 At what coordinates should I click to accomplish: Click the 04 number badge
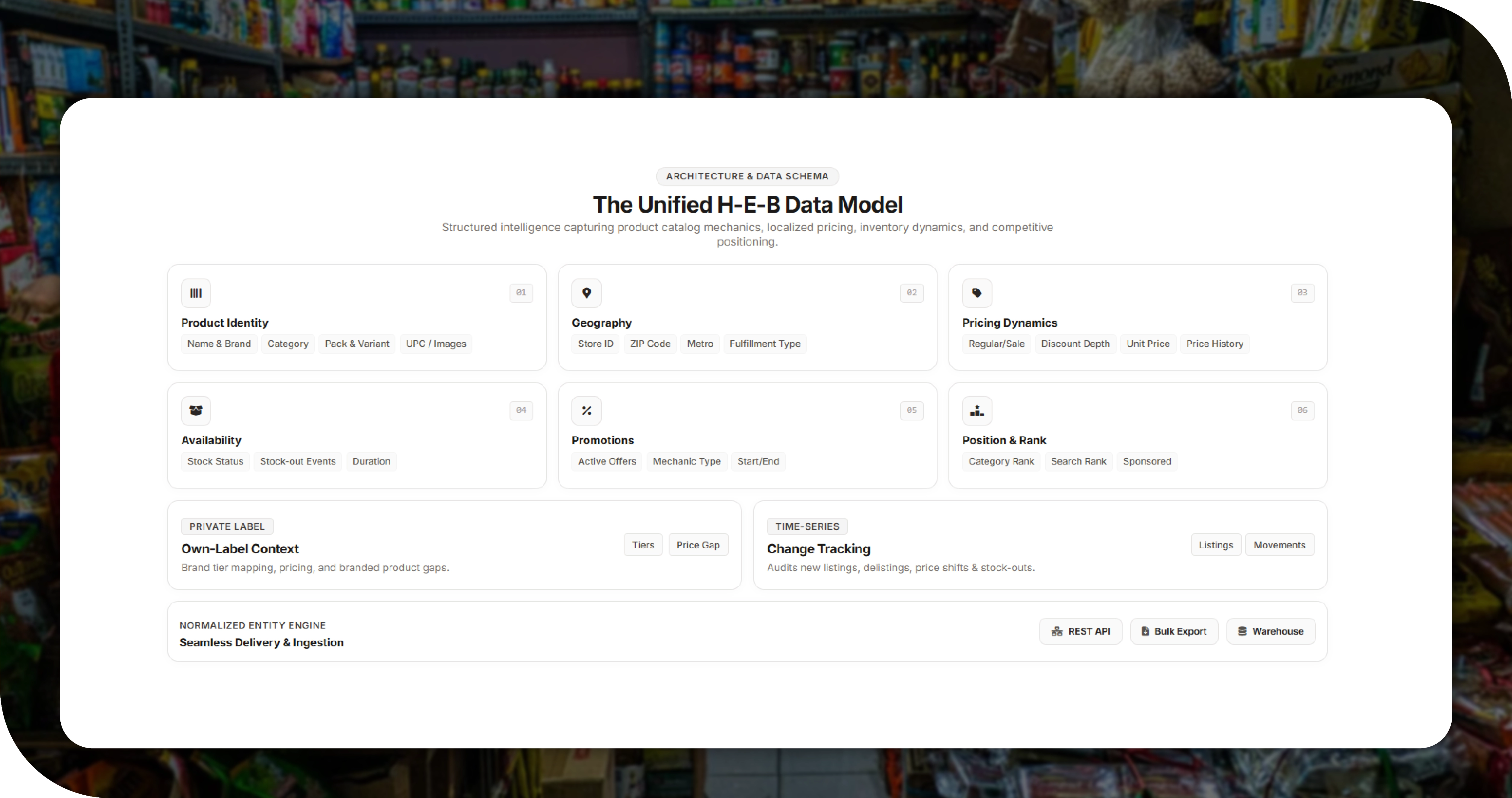coord(521,410)
